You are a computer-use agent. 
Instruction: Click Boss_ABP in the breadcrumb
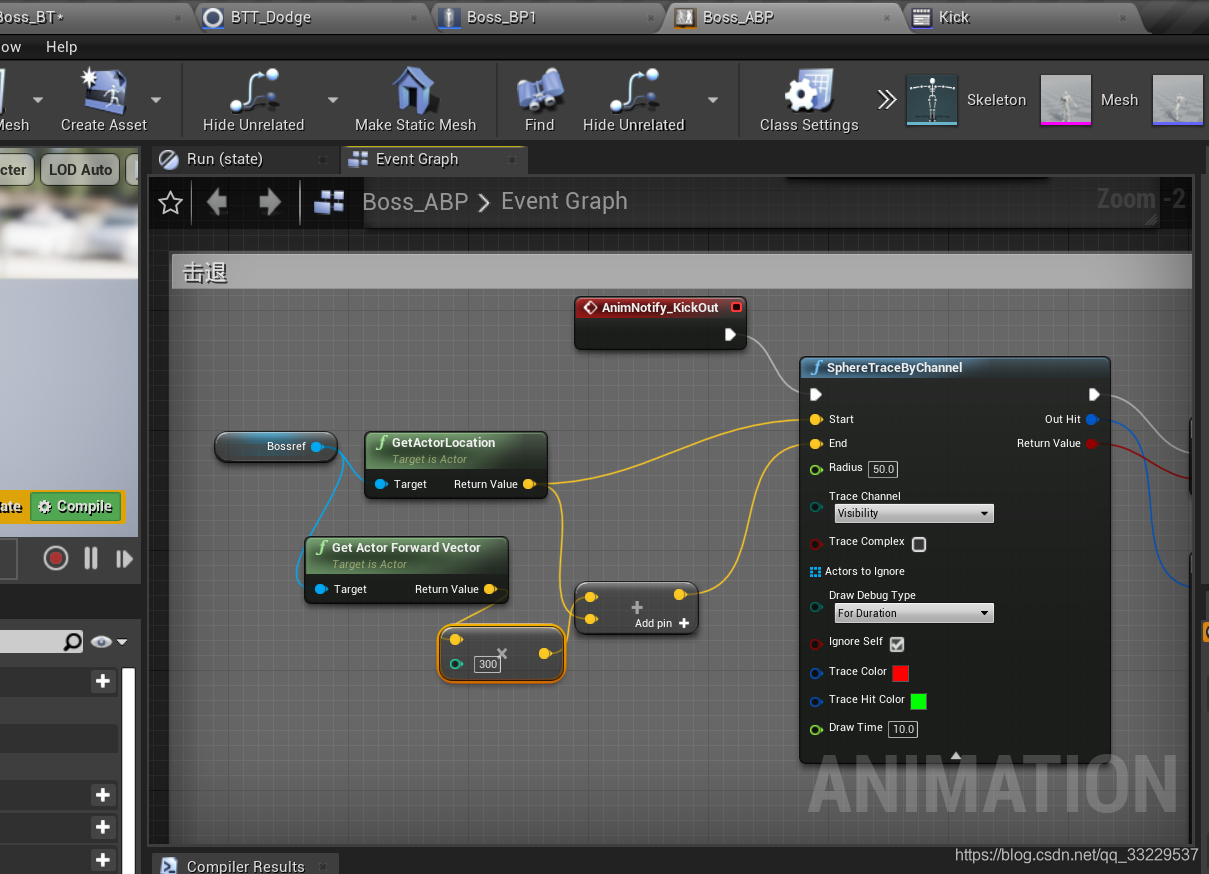(x=415, y=202)
